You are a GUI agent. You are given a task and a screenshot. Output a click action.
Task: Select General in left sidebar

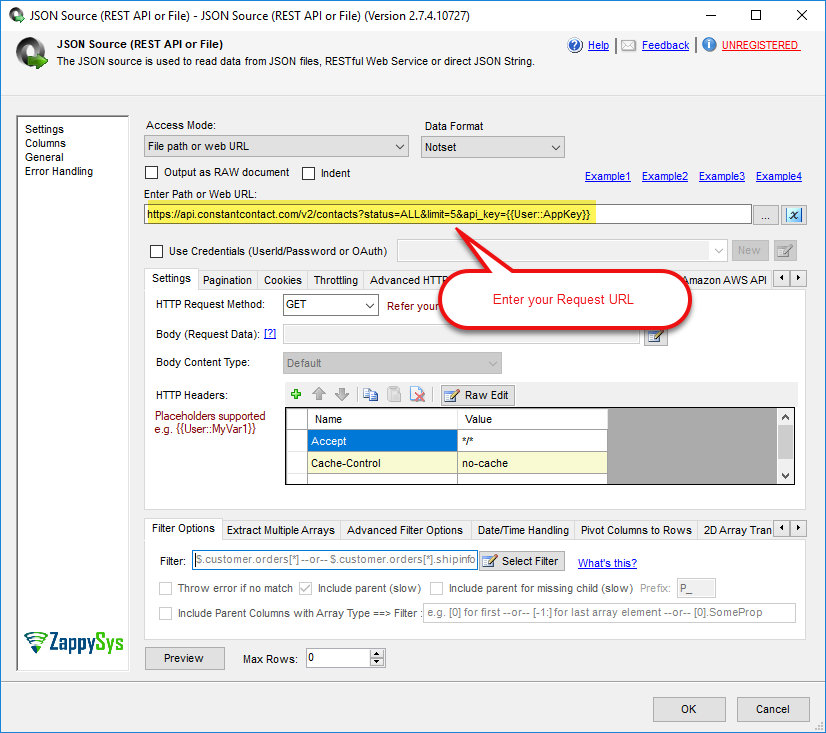point(44,157)
